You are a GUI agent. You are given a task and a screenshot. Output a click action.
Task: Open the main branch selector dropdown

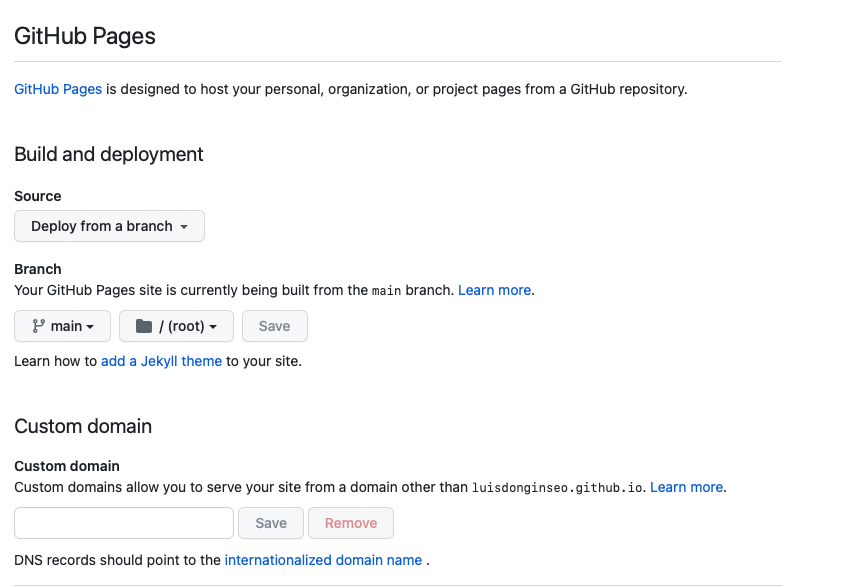pyautogui.click(x=62, y=326)
